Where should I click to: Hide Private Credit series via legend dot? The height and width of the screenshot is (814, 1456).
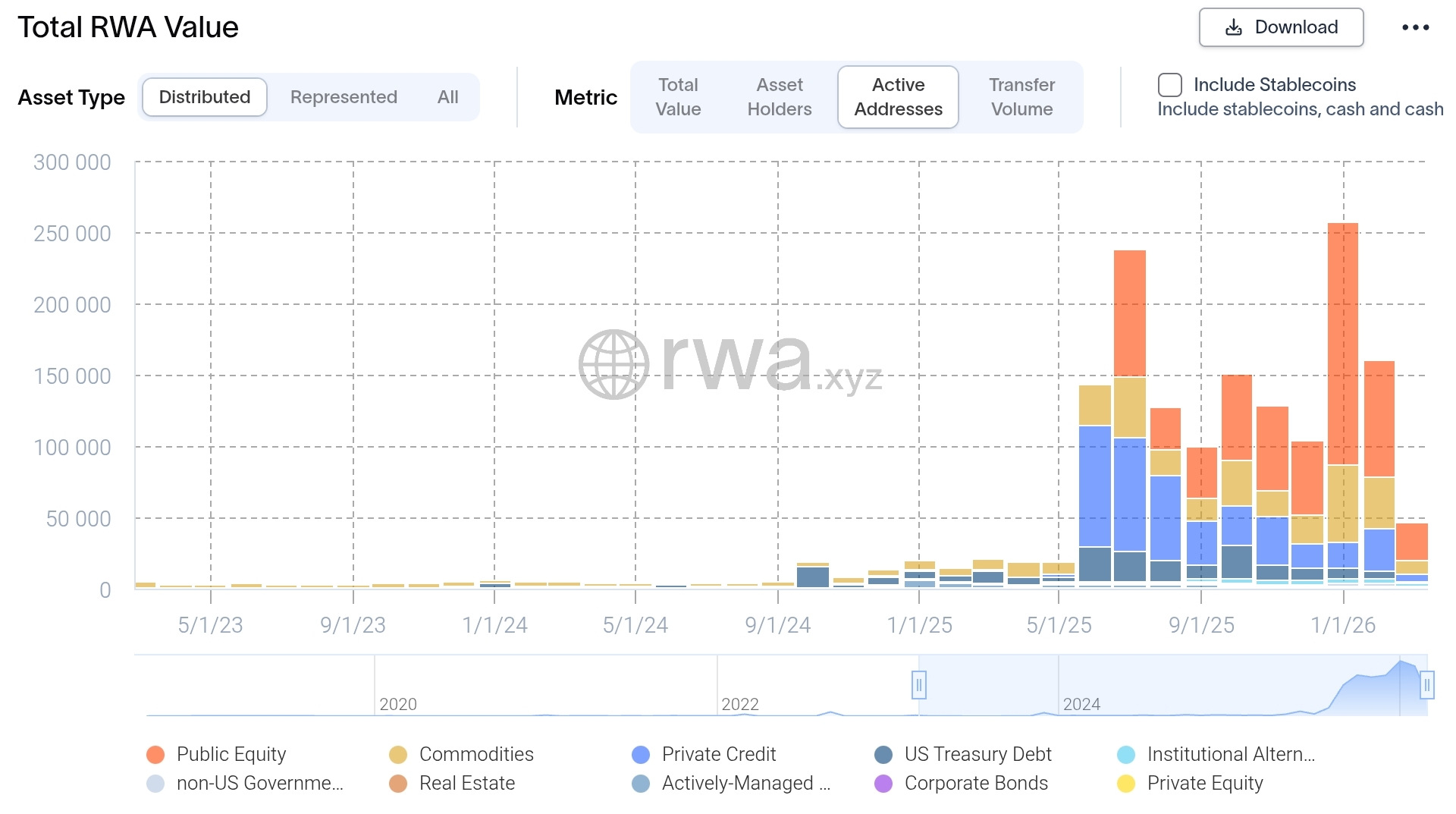pos(641,754)
